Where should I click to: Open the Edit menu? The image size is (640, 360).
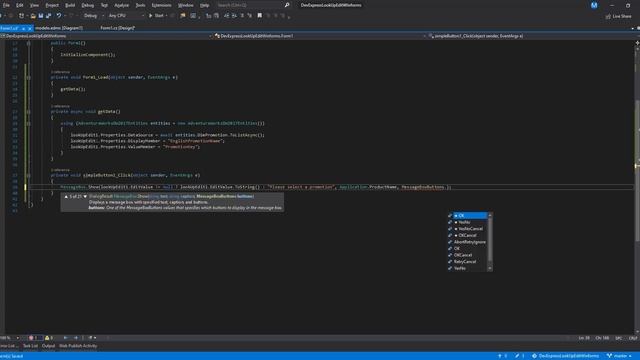(20, 5)
